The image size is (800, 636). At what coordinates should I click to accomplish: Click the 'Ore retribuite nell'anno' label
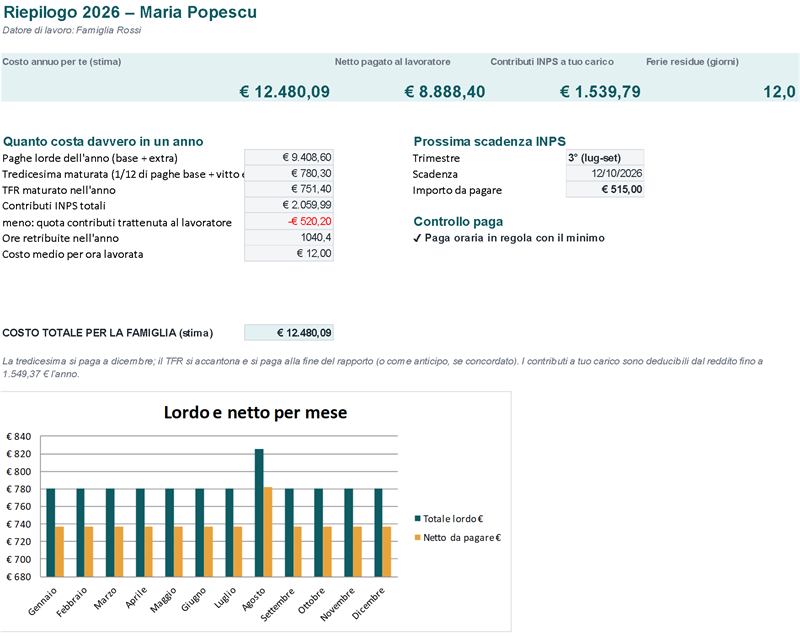click(60, 238)
